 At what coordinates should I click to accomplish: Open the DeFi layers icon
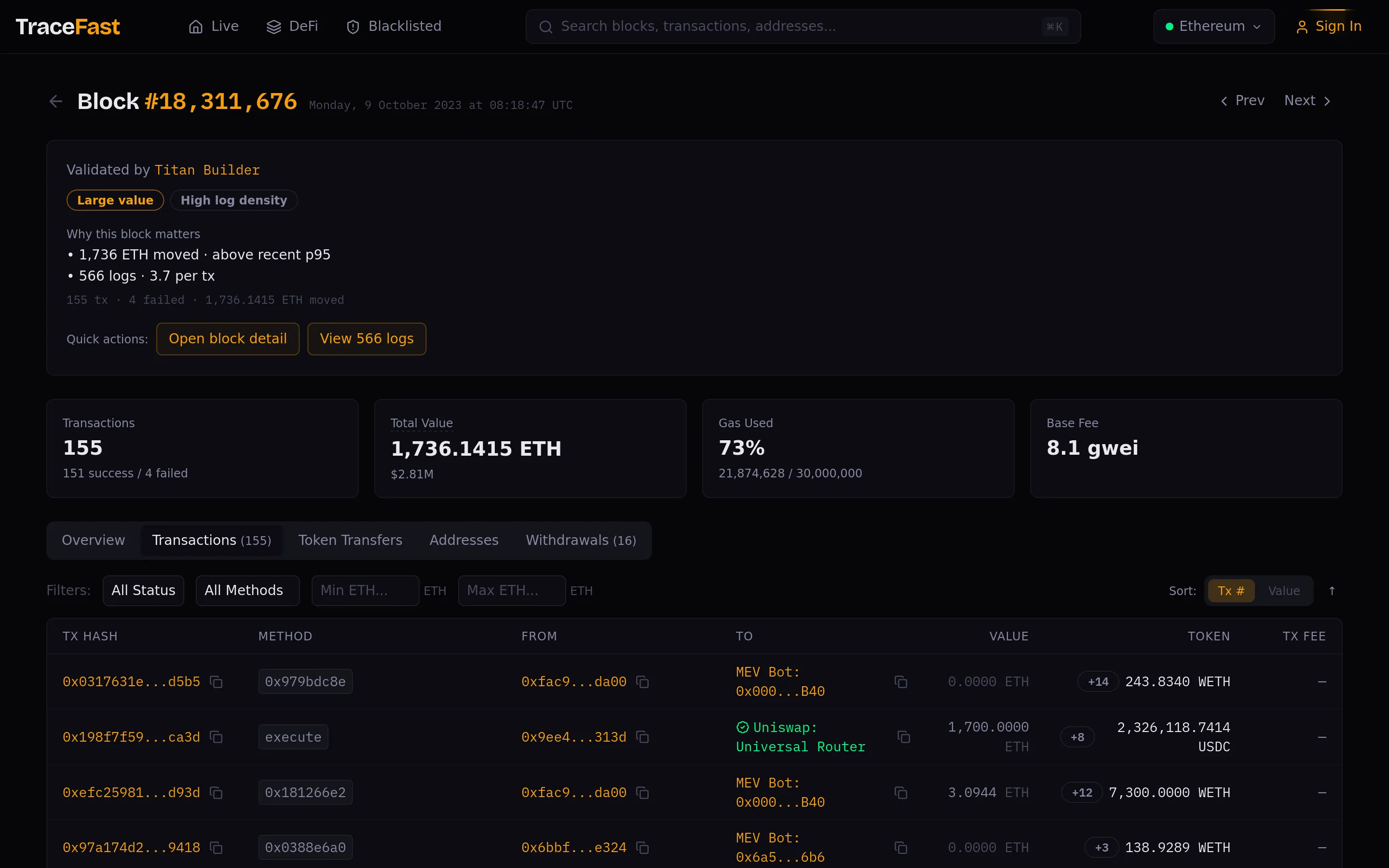point(274,27)
